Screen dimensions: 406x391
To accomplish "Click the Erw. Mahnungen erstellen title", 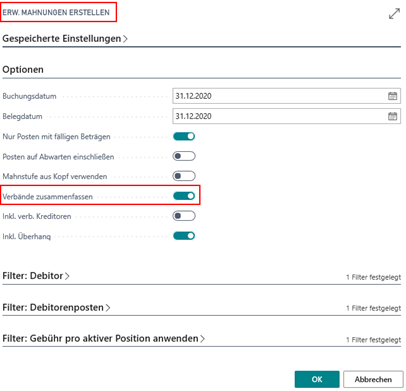I will click(56, 12).
